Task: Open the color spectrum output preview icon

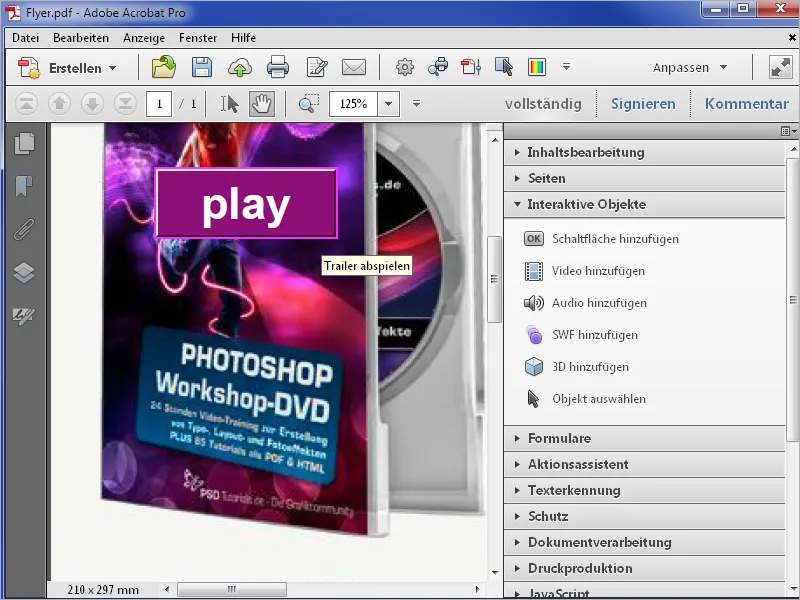Action: [x=537, y=67]
